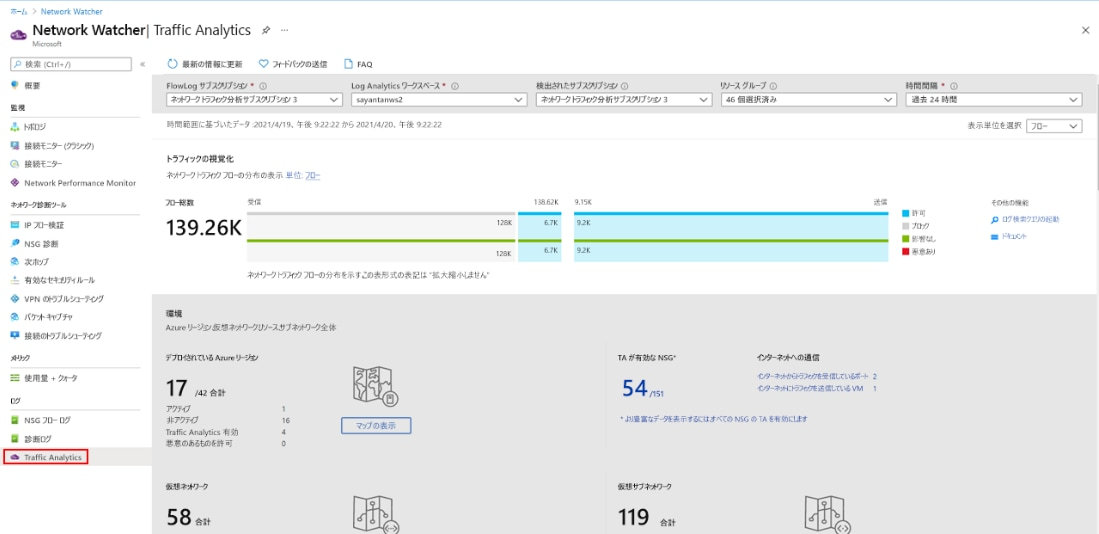Click info icon next to 検出されたサブスクリプション

coord(624,86)
